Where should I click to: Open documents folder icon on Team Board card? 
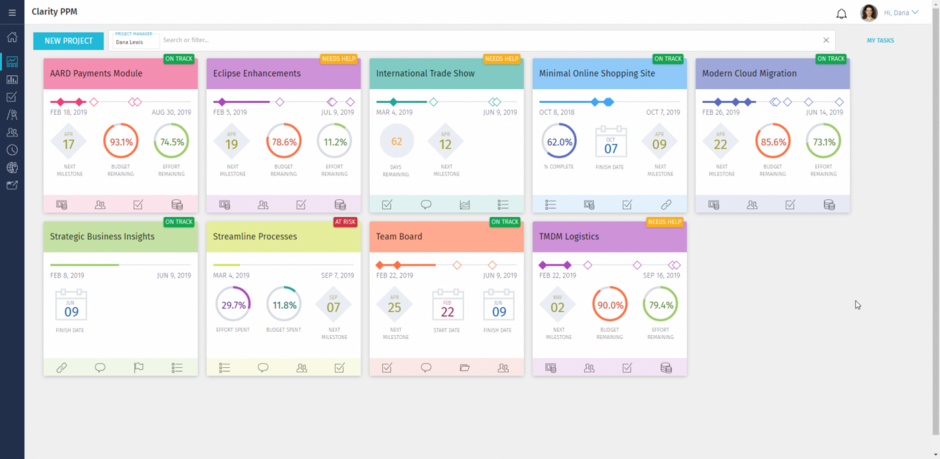point(464,368)
